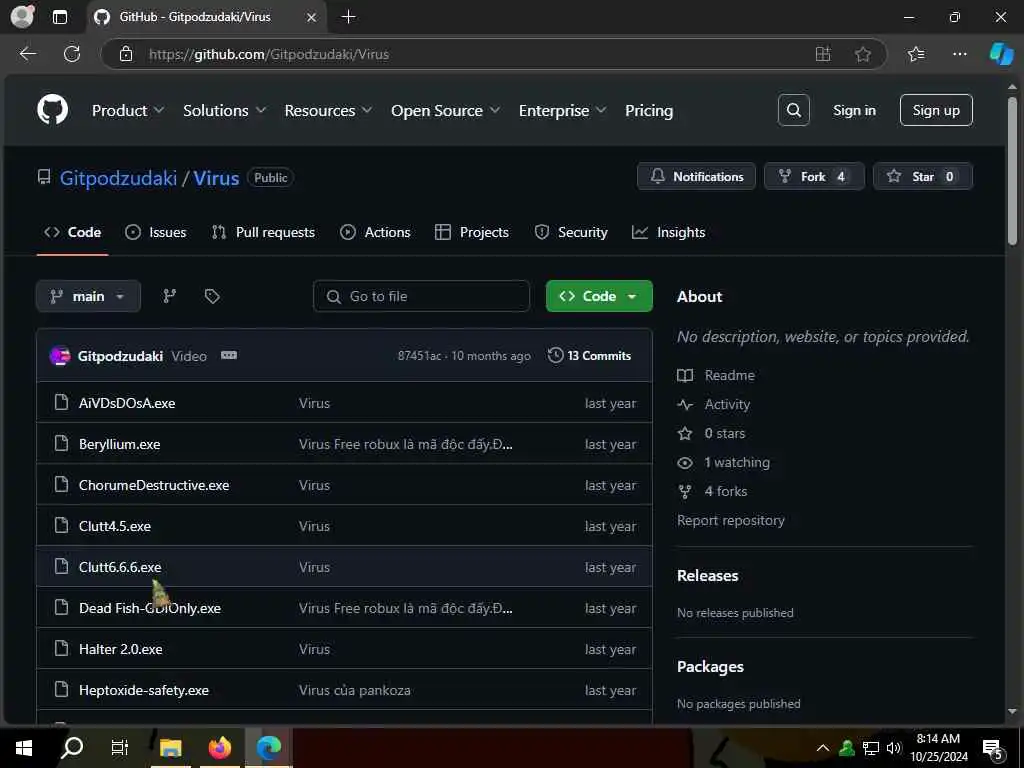
Task: Click the browser back arrow
Action: coord(27,54)
